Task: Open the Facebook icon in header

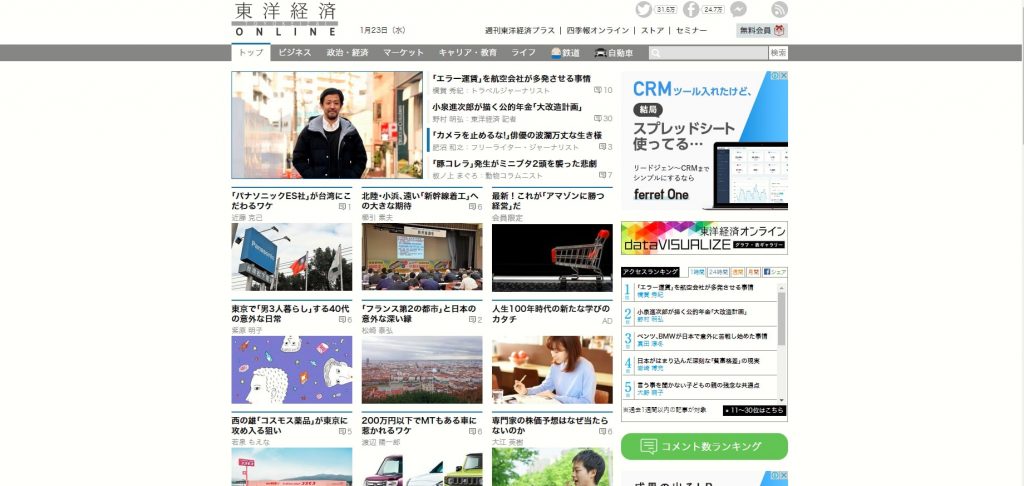Action: 691,9
